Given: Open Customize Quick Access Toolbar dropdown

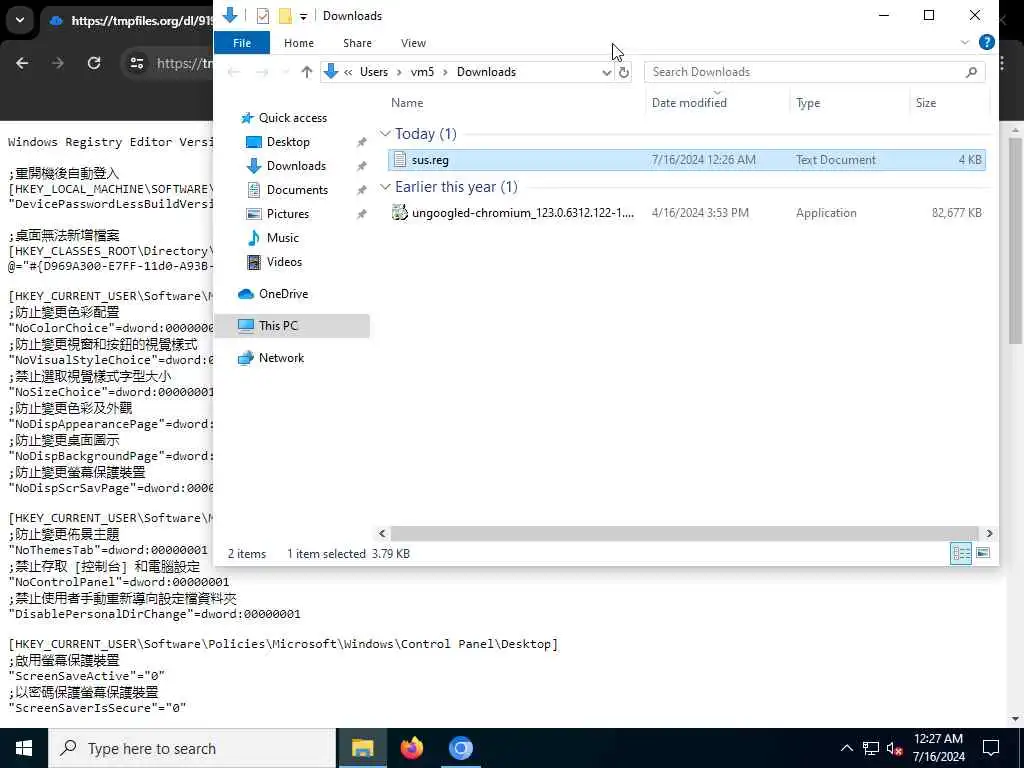Looking at the screenshot, I should (x=303, y=16).
